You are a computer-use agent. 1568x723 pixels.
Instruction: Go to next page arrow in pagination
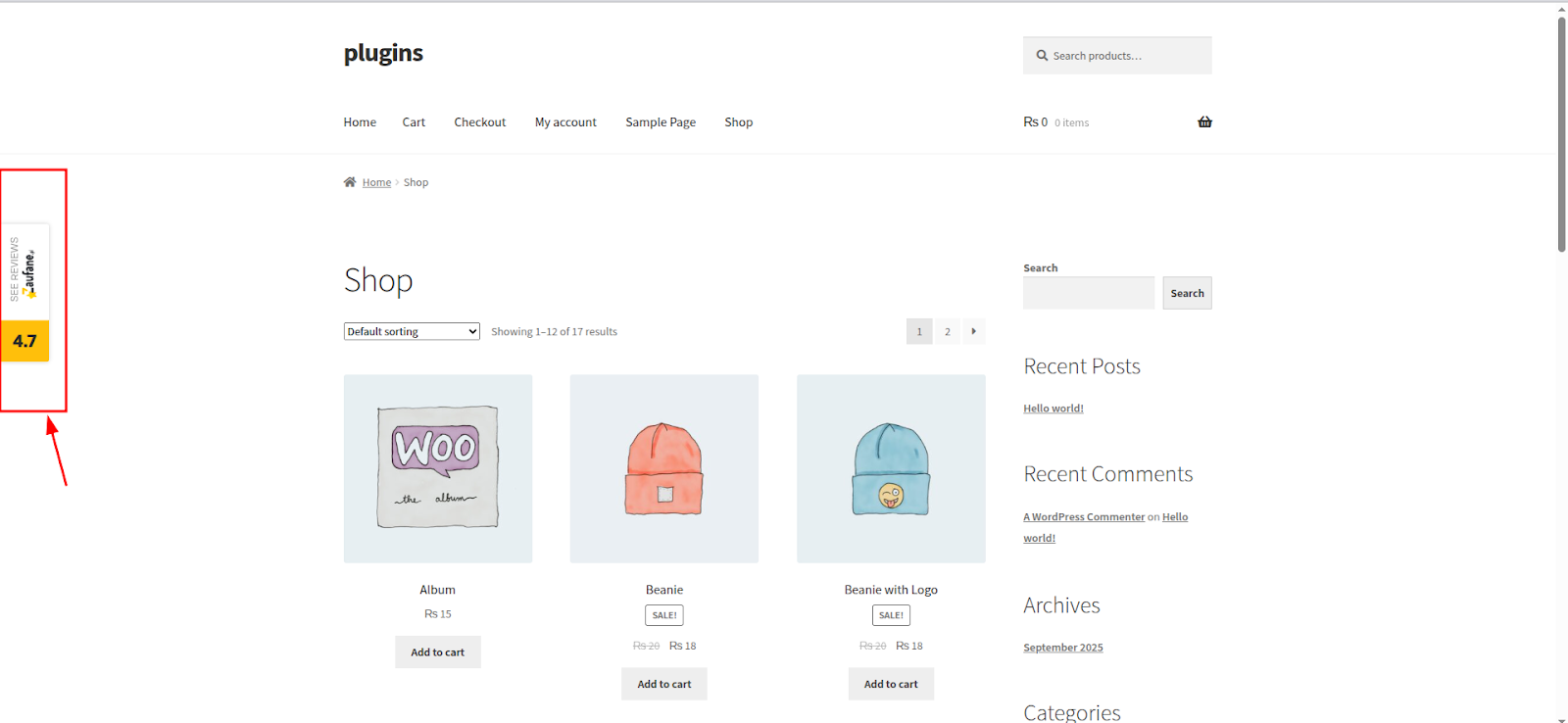(x=973, y=331)
